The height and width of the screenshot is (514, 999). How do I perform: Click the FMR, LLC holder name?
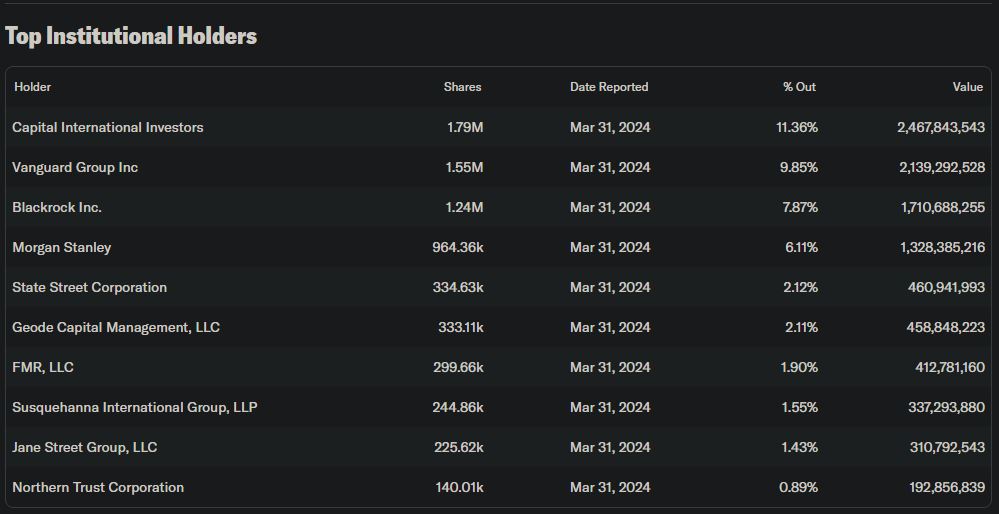point(43,367)
